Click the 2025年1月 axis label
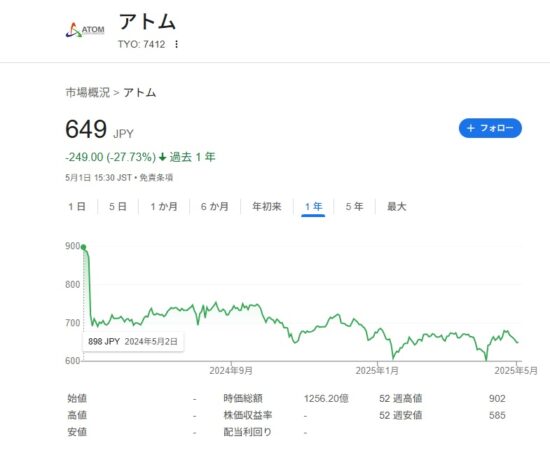Screen dimensions: 550x453 pos(377,371)
